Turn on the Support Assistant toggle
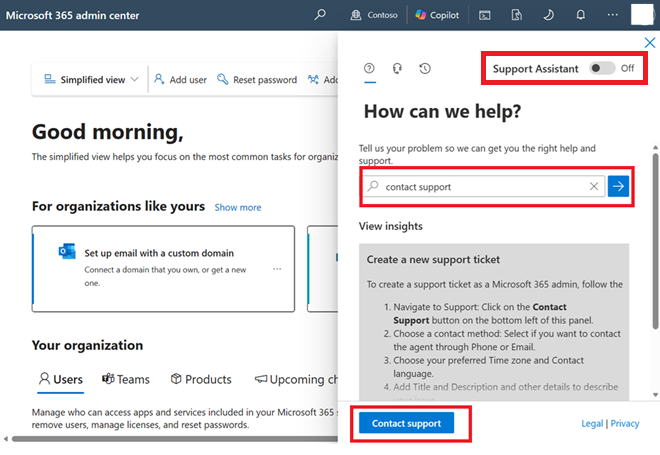This screenshot has width=660, height=455. point(602,68)
